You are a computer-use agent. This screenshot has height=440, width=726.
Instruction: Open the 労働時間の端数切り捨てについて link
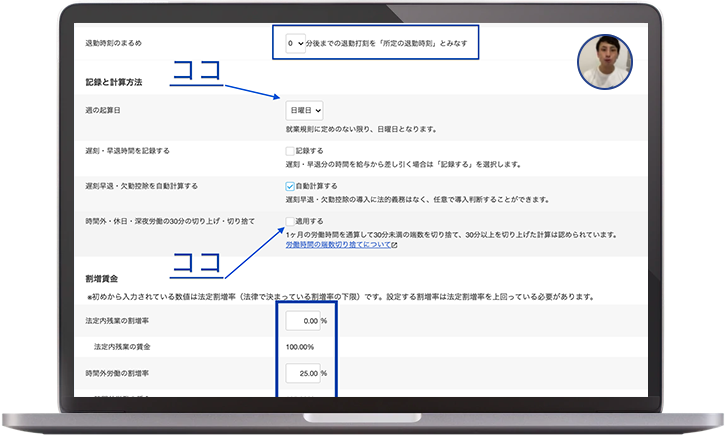pos(338,245)
